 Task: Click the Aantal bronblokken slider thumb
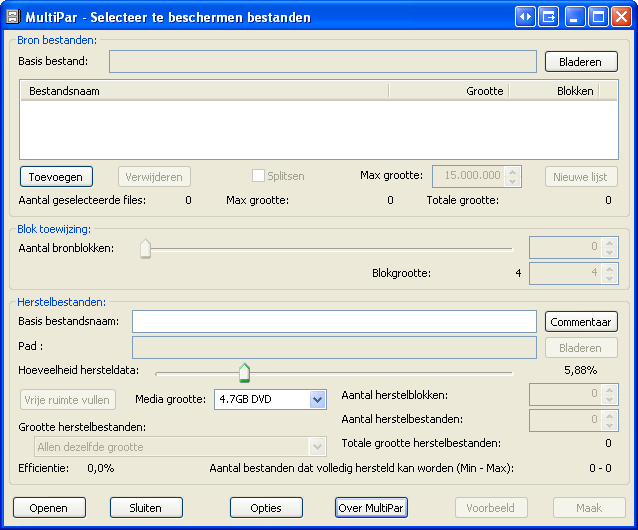145,249
